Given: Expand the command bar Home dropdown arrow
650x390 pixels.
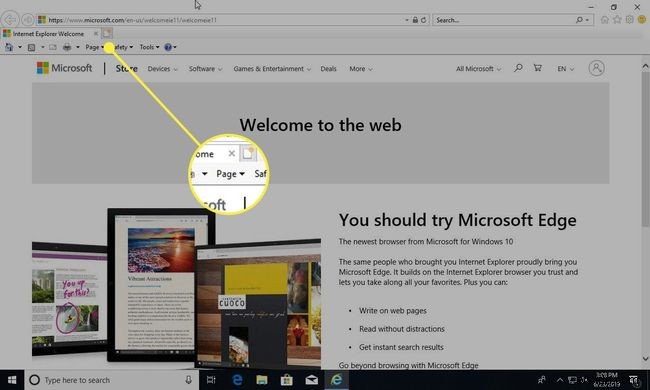Looking at the screenshot, I should 19,47.
